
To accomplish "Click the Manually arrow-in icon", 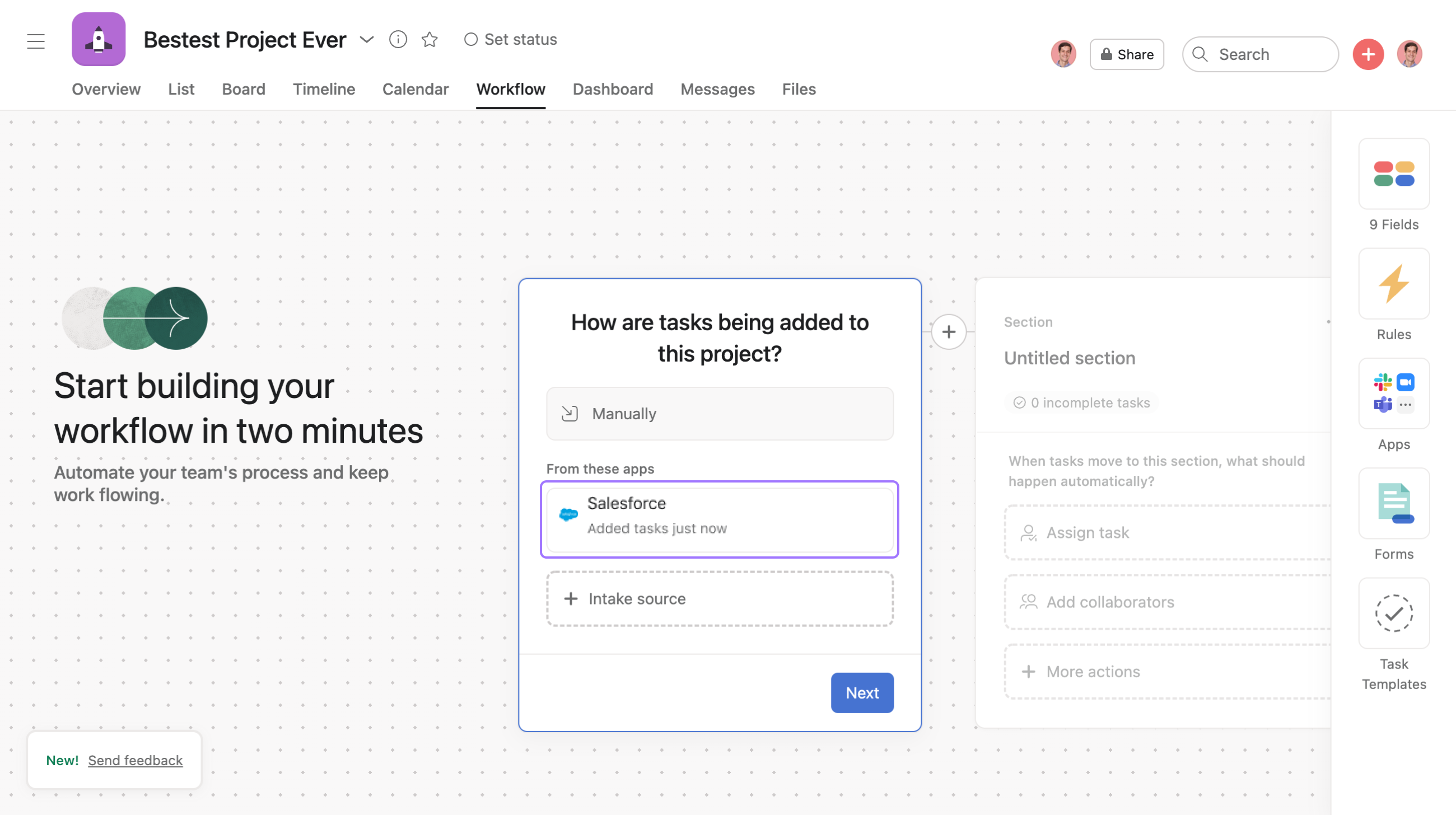I will [x=570, y=414].
